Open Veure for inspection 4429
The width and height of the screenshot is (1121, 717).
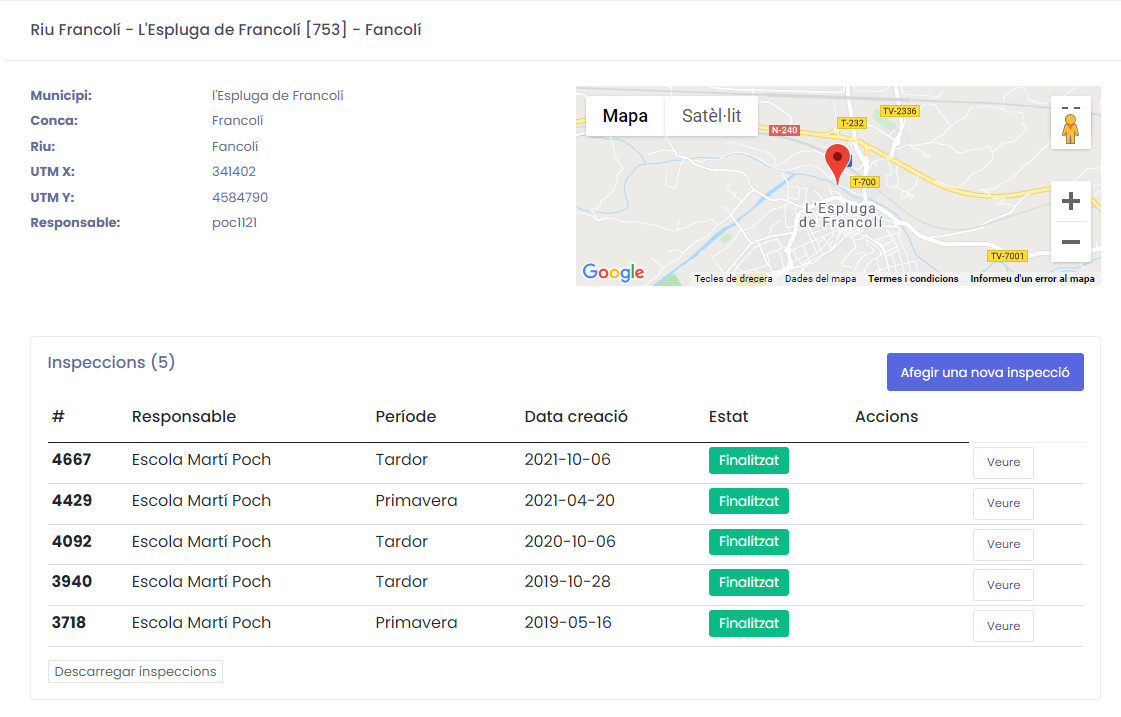1003,504
